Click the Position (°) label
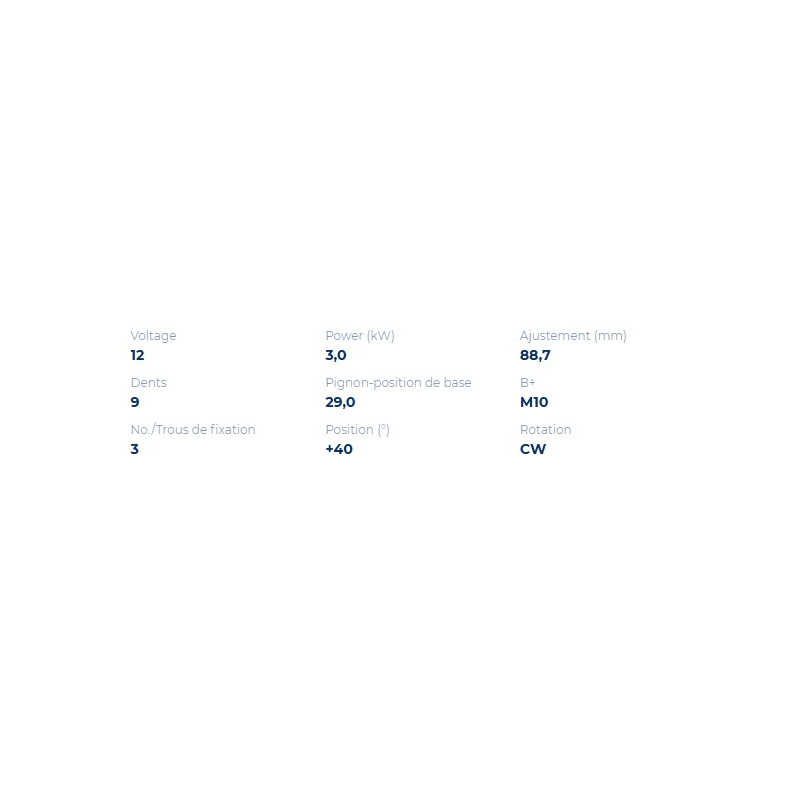Viewport: 800px width, 800px height. (x=357, y=430)
